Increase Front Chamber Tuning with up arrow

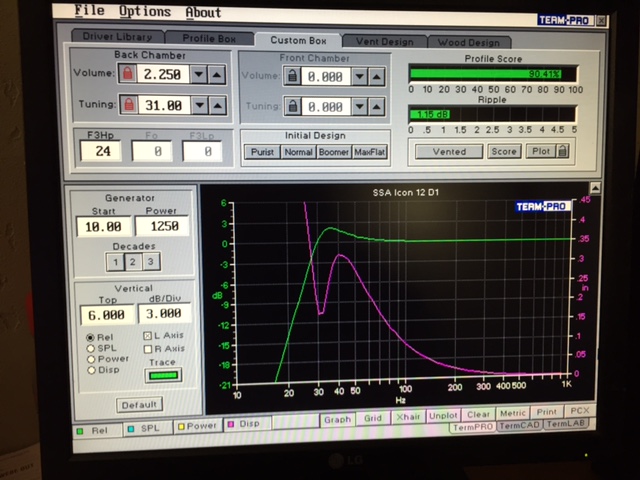pyautogui.click(x=376, y=107)
